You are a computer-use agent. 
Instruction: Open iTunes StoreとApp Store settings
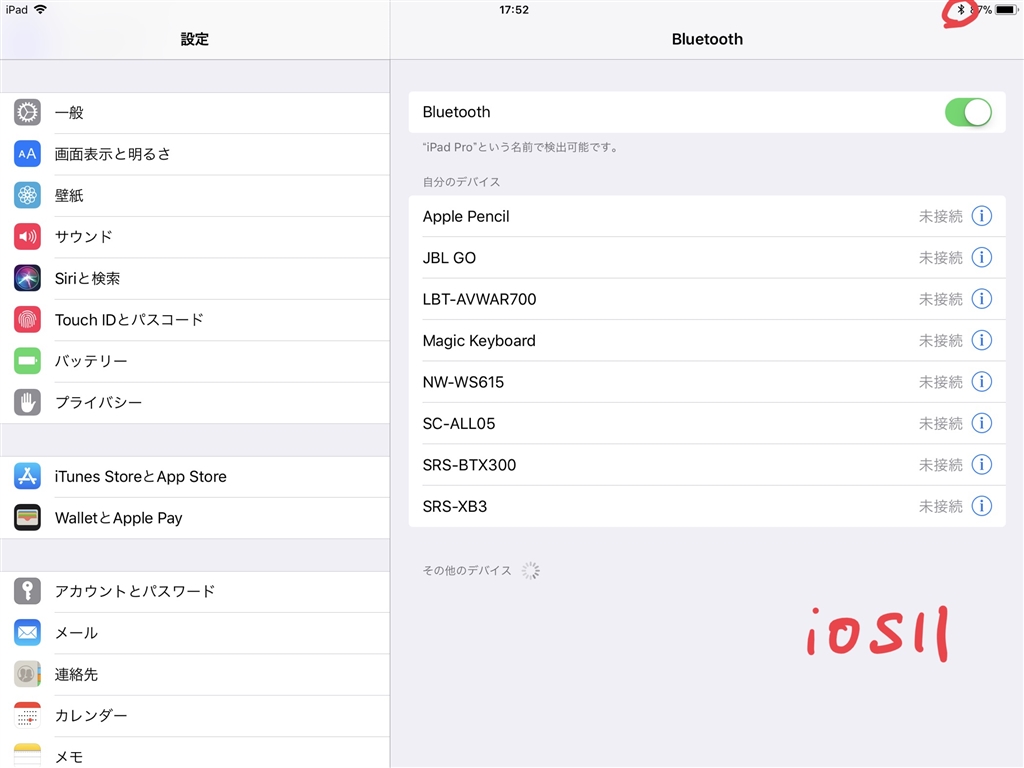[x=195, y=476]
